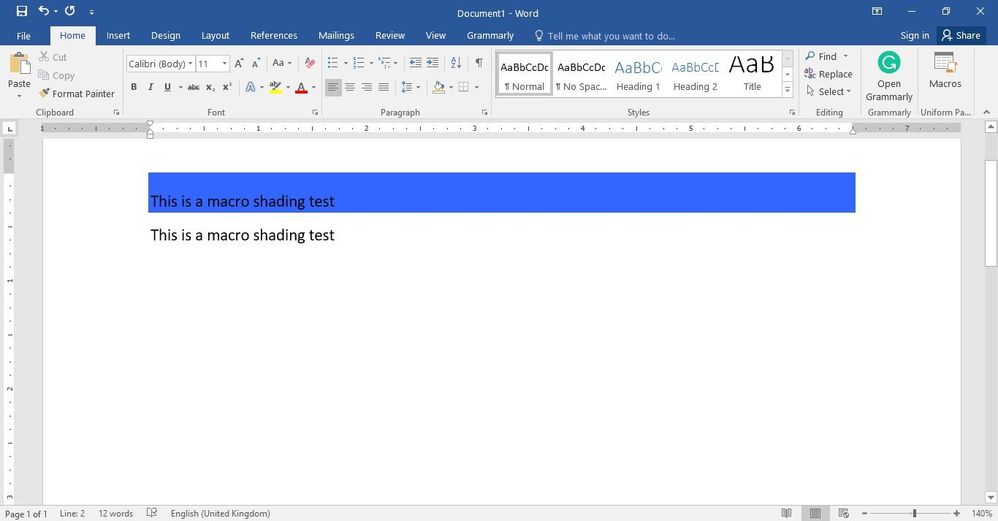Increase paragraph indent
The image size is (998, 521).
coord(433,62)
